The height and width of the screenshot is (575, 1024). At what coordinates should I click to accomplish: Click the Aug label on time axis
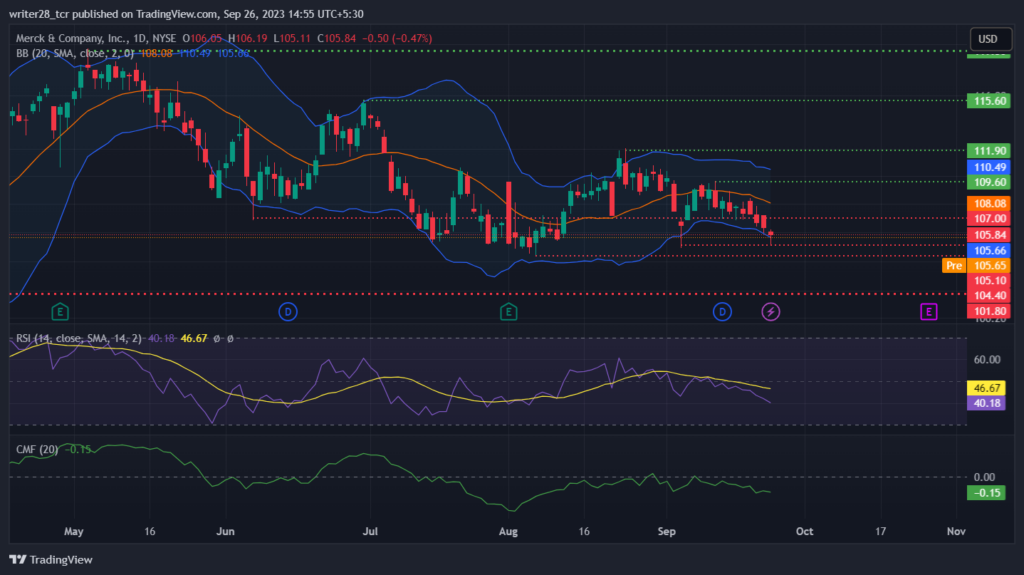pyautogui.click(x=508, y=531)
